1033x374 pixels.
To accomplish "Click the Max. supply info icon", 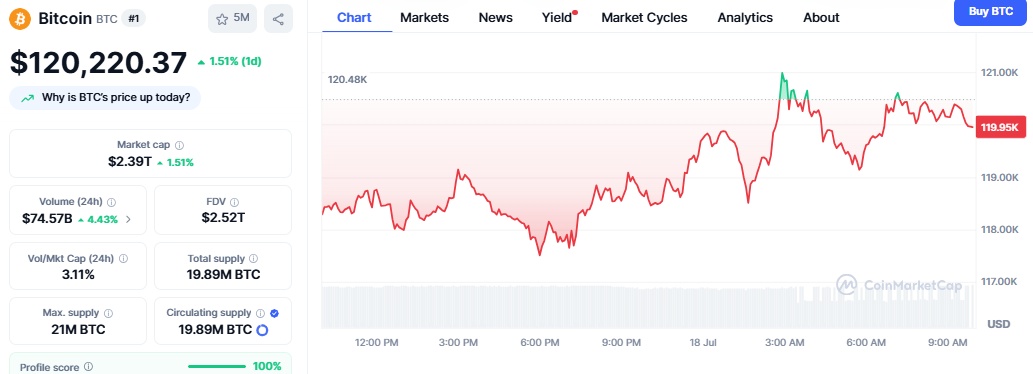I will coord(108,313).
